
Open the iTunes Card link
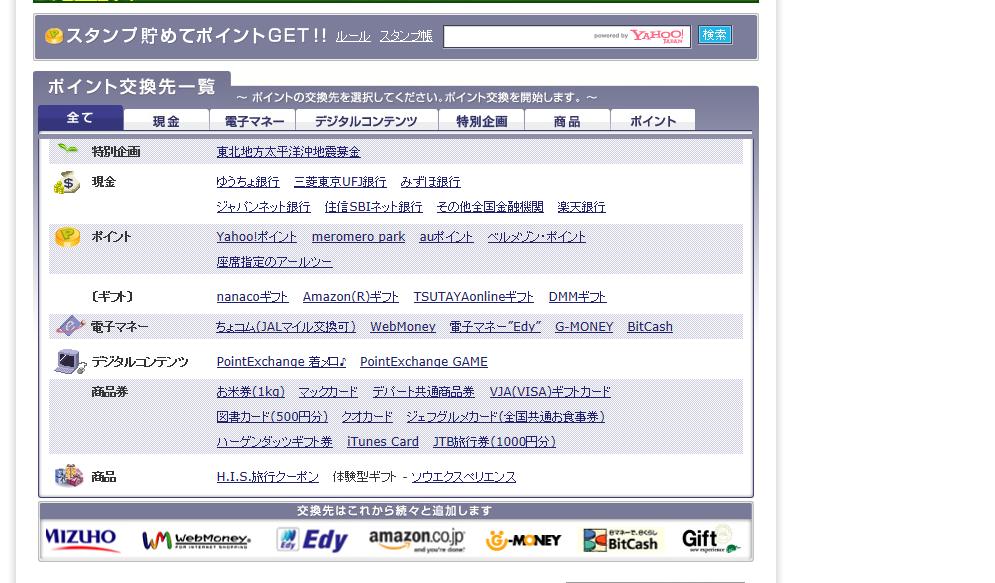point(382,442)
